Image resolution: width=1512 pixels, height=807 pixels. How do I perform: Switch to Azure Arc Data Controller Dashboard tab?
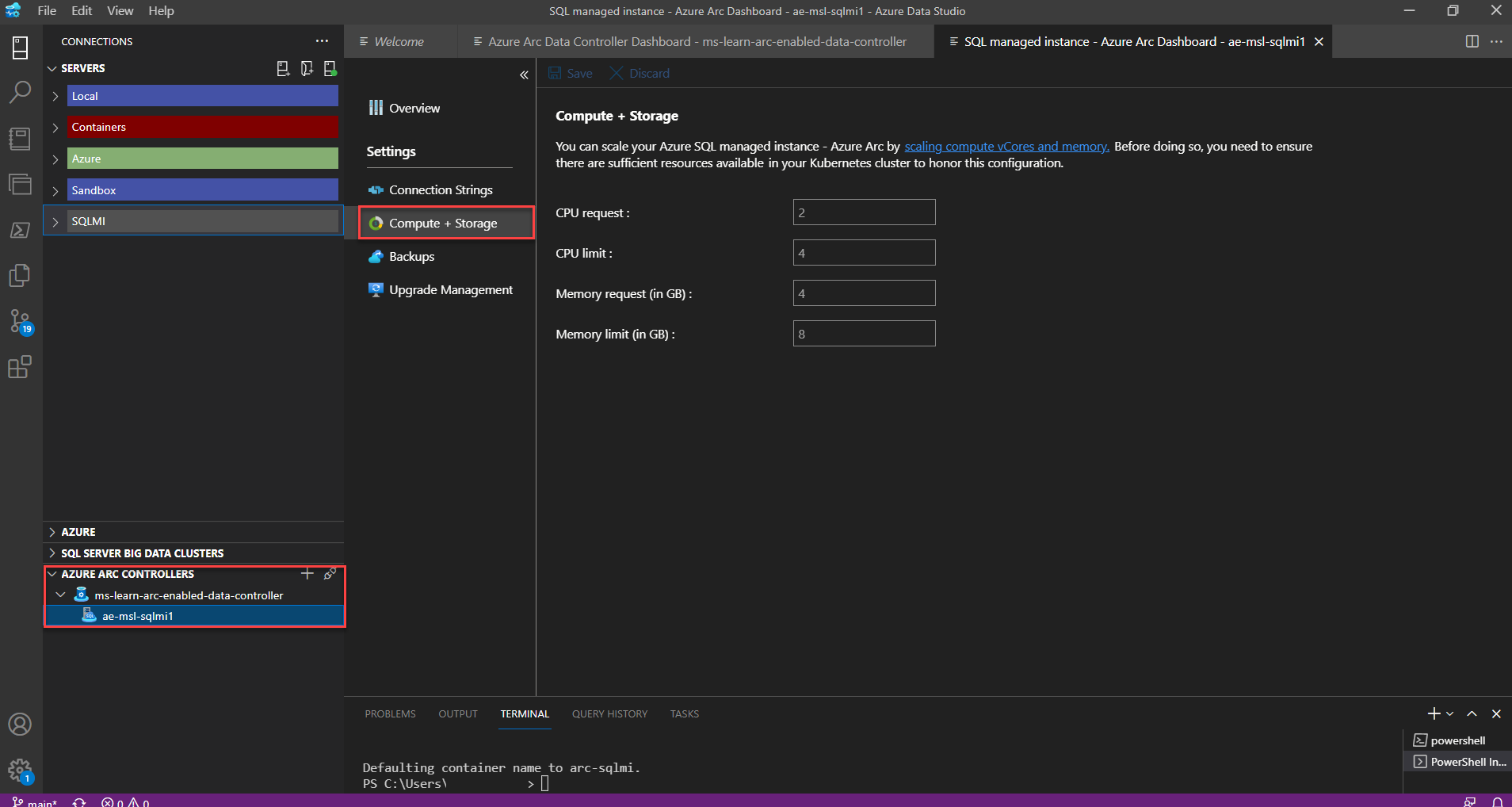(697, 41)
